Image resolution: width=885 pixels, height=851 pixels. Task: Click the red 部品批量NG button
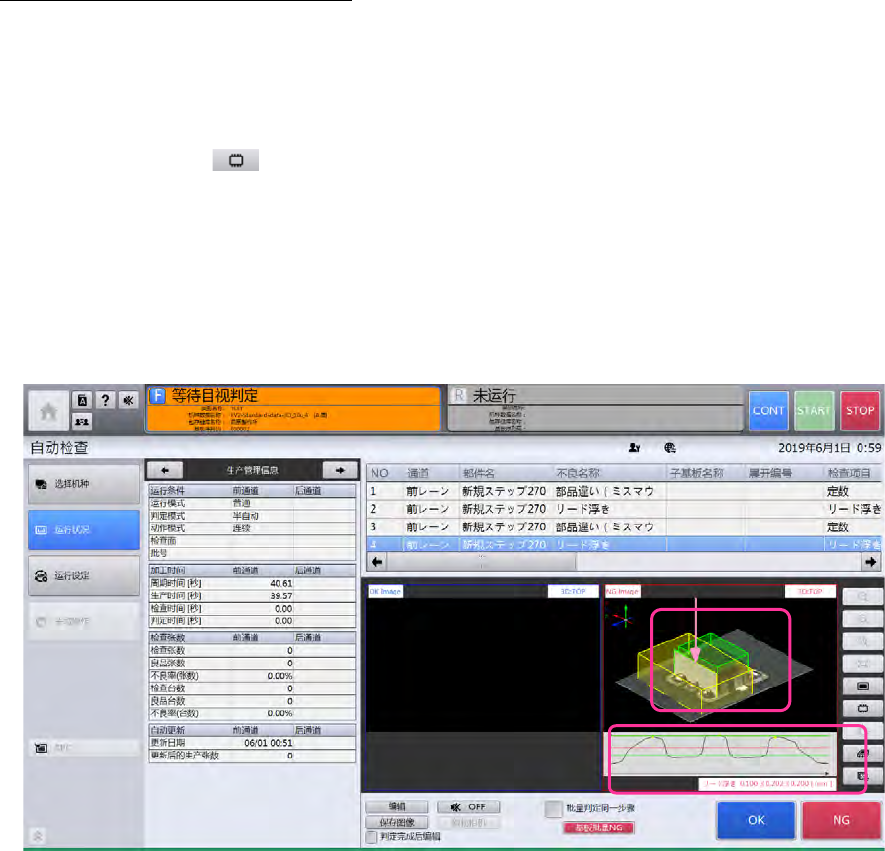tap(599, 828)
